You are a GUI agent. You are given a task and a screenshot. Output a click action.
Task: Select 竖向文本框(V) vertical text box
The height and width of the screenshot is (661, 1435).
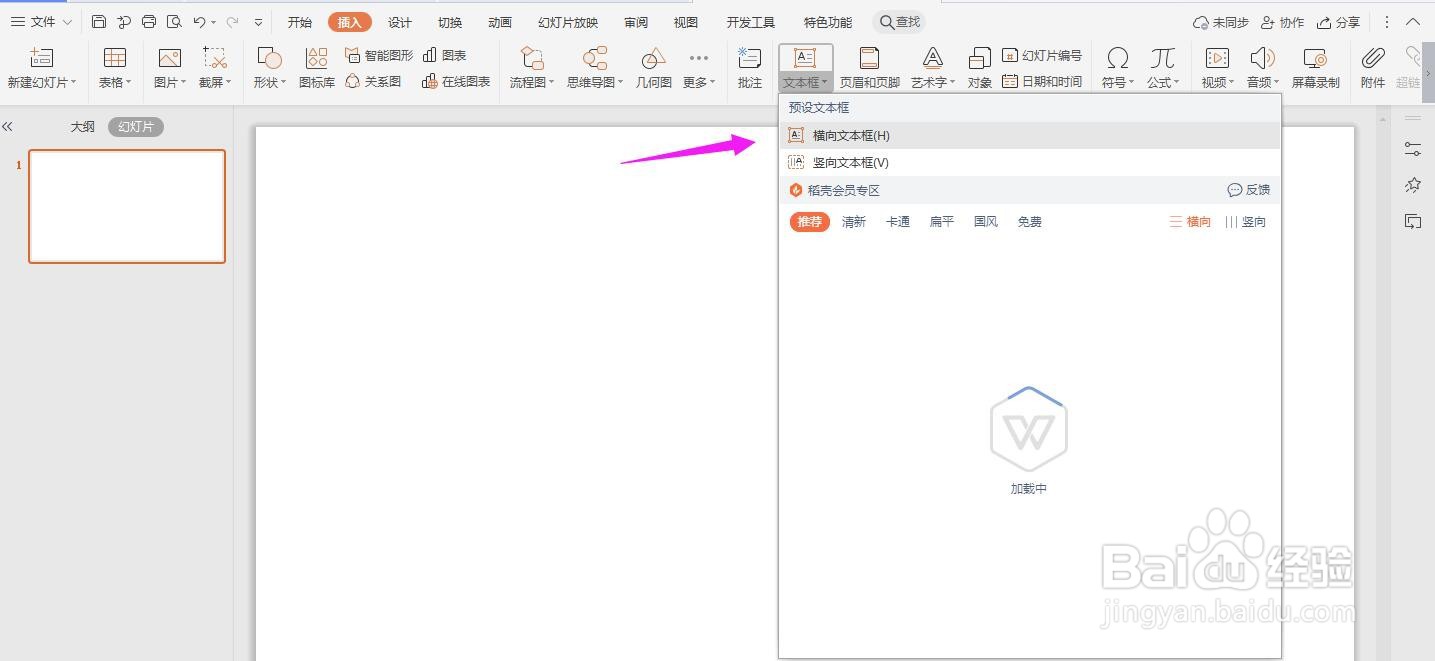click(x=1030, y=162)
